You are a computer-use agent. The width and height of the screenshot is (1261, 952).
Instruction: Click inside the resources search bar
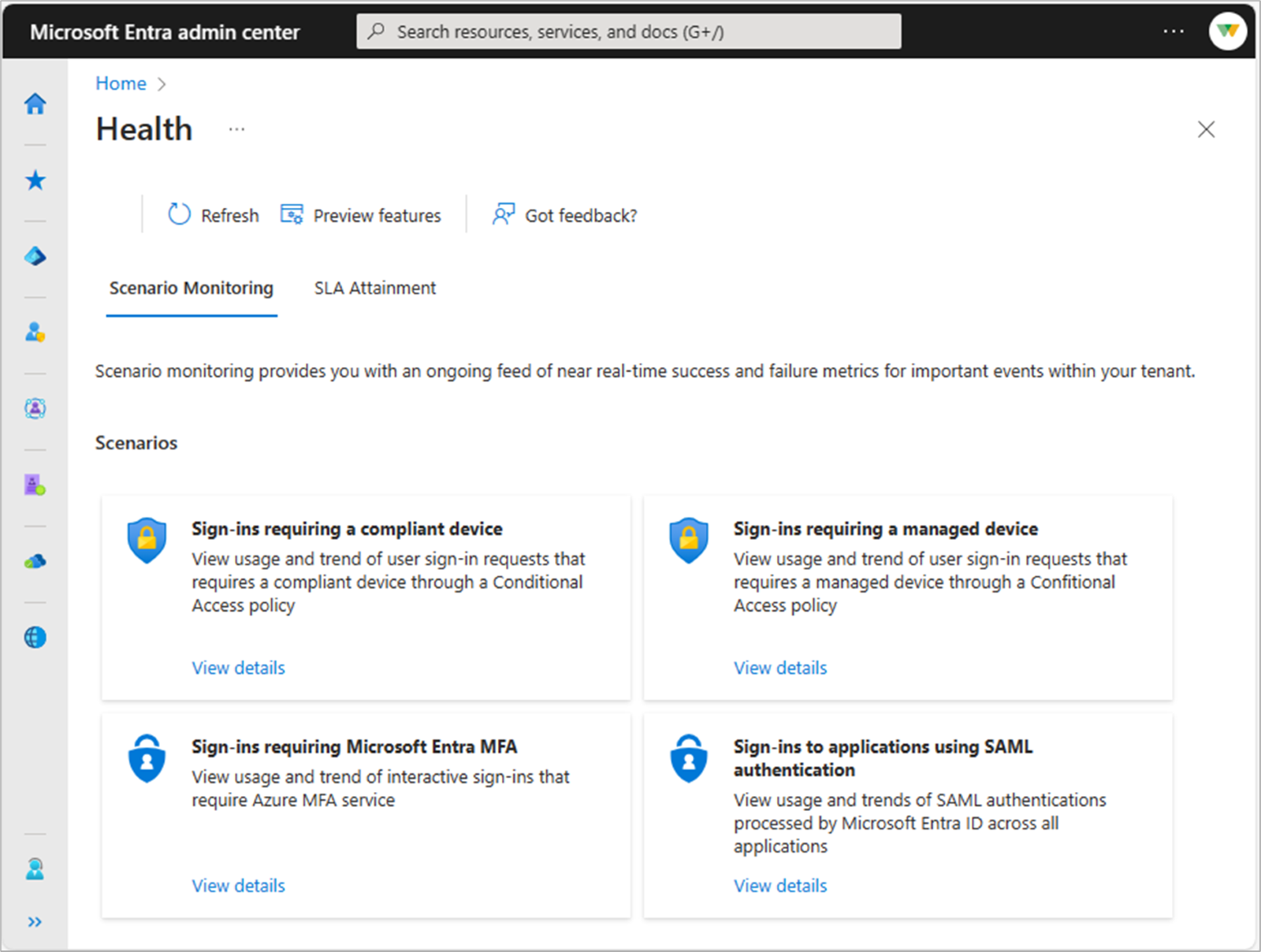pos(629,31)
